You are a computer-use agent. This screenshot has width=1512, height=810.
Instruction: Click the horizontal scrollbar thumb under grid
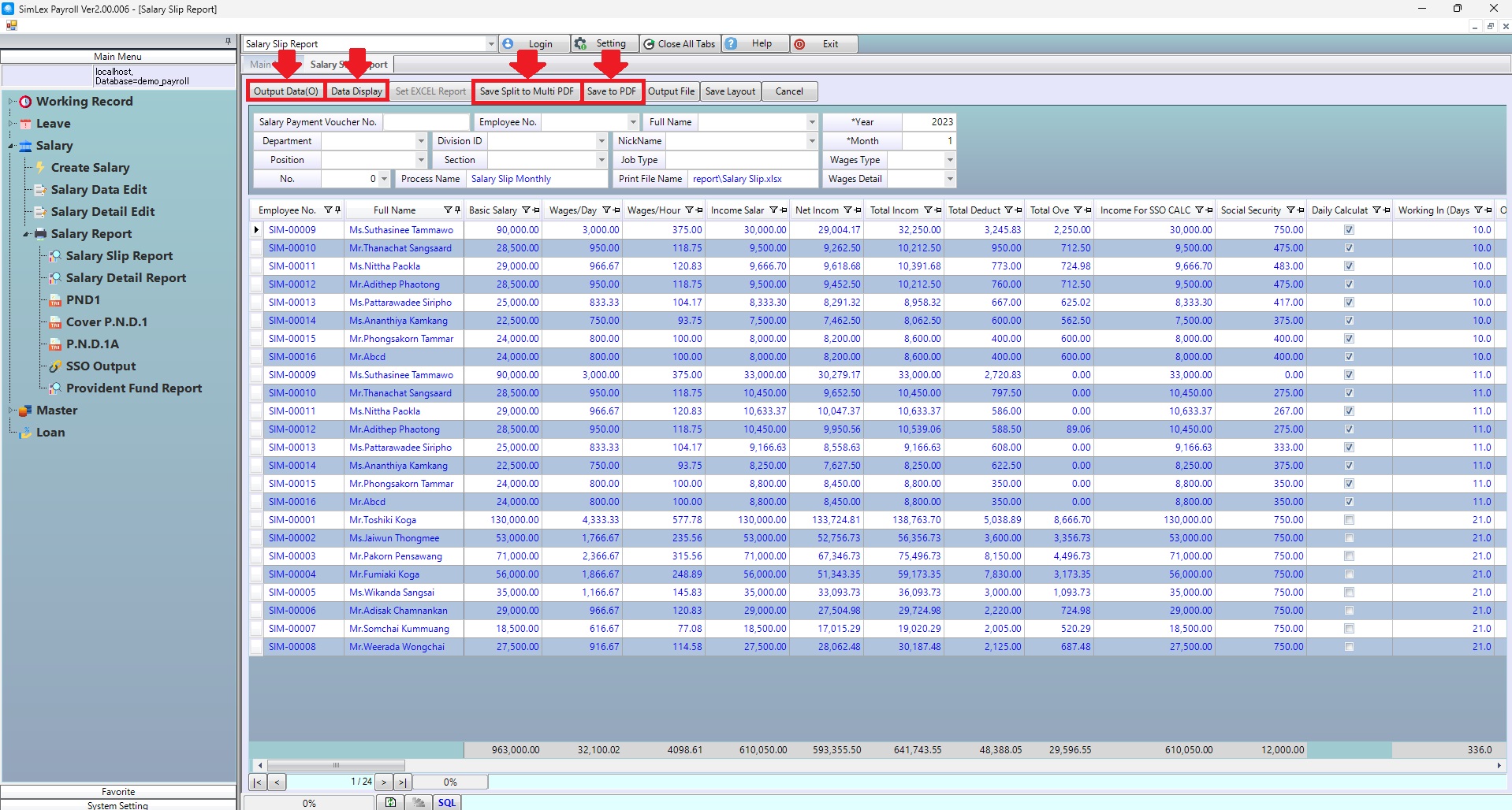point(336,765)
